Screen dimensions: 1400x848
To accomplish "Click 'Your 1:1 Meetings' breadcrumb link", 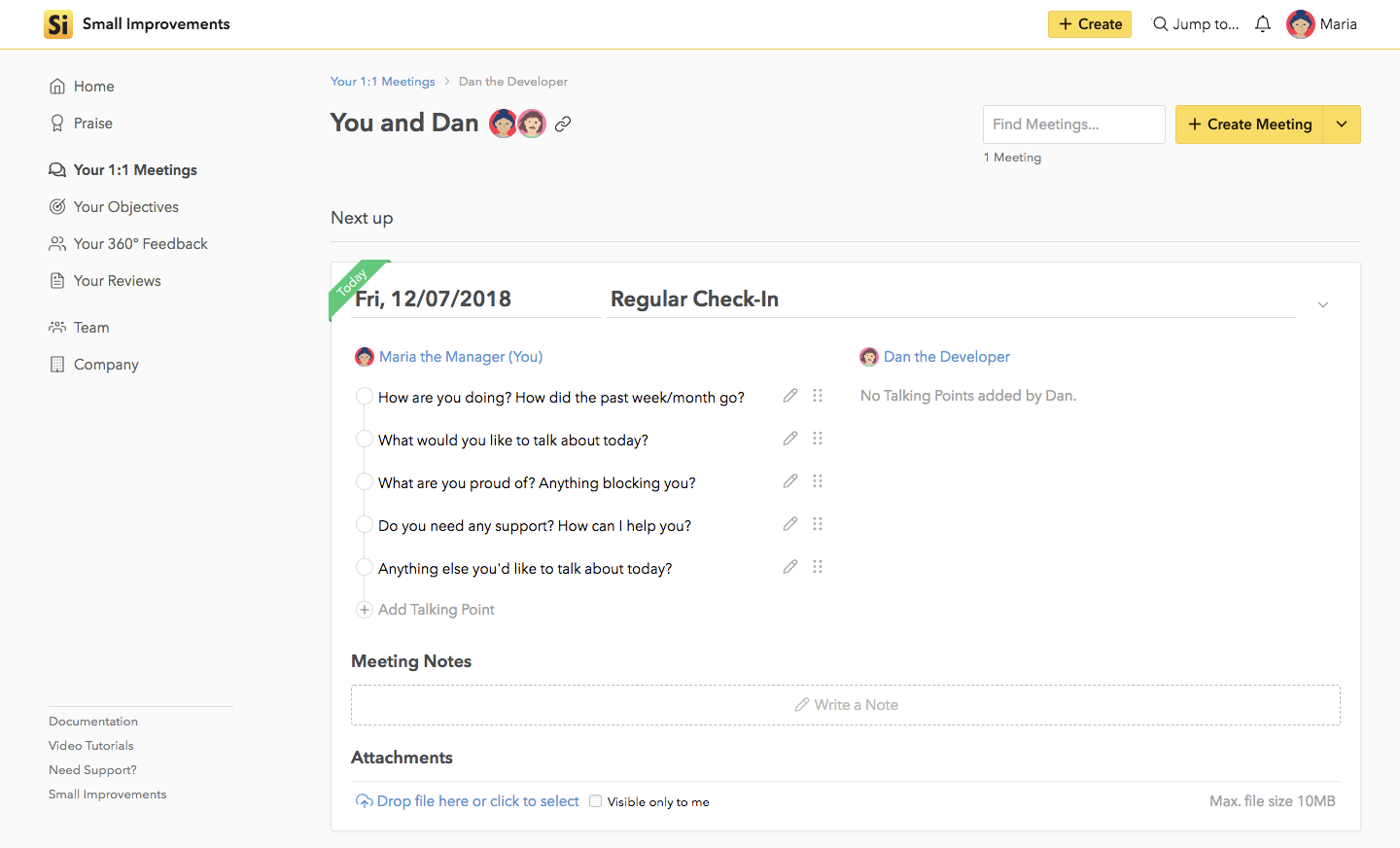I will coord(383,82).
